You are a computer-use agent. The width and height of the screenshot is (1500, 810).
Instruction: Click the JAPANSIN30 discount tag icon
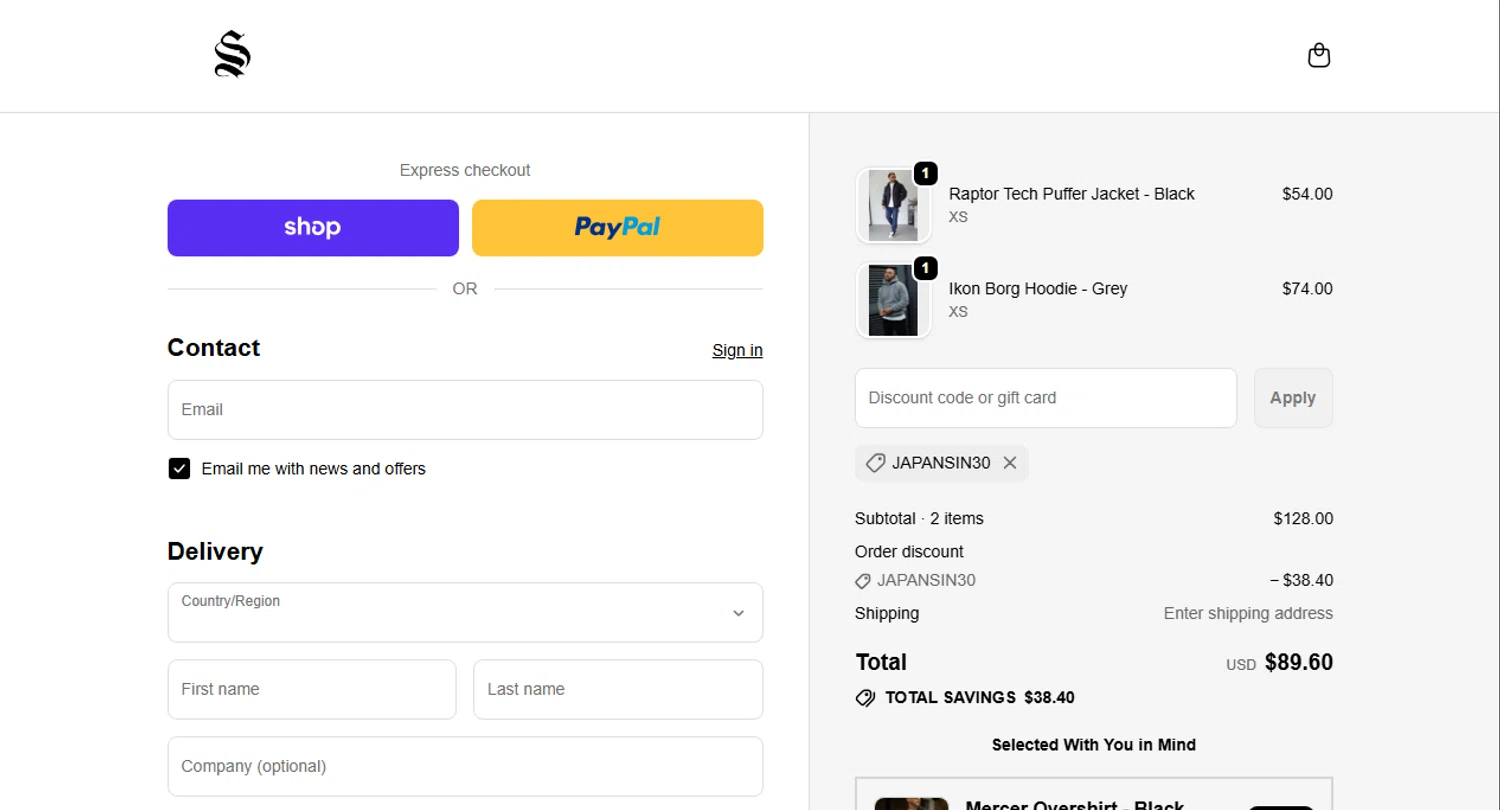[875, 463]
